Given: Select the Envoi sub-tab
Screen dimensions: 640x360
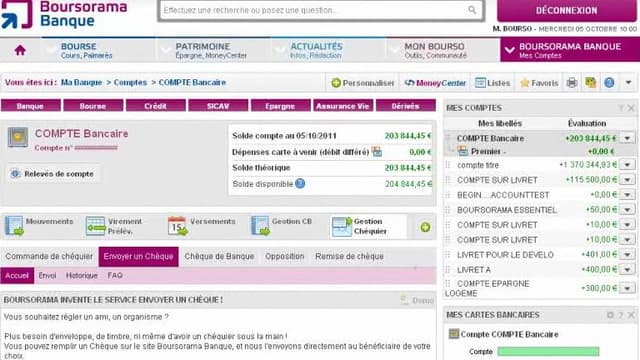Looking at the screenshot, I should click(47, 276).
